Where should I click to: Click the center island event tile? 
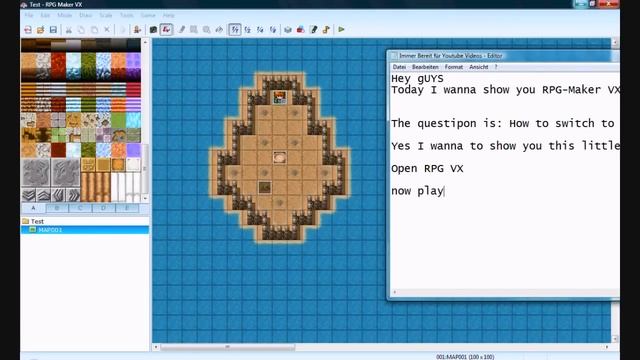click(280, 157)
